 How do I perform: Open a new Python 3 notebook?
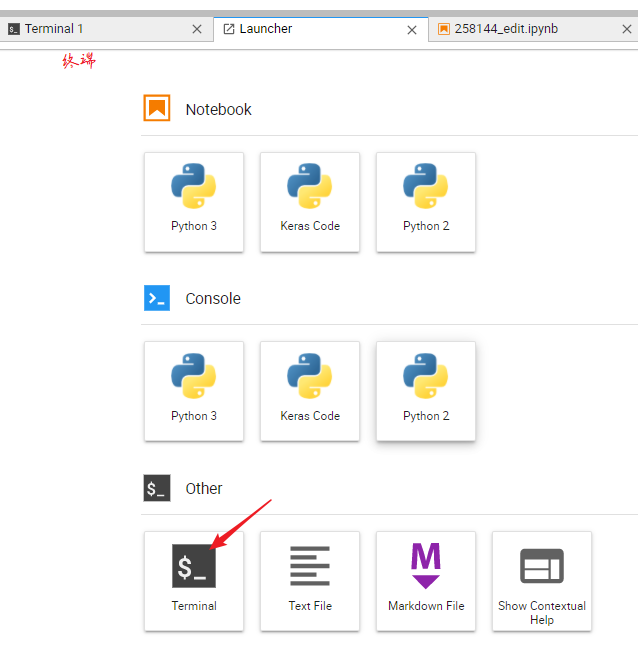(x=194, y=202)
